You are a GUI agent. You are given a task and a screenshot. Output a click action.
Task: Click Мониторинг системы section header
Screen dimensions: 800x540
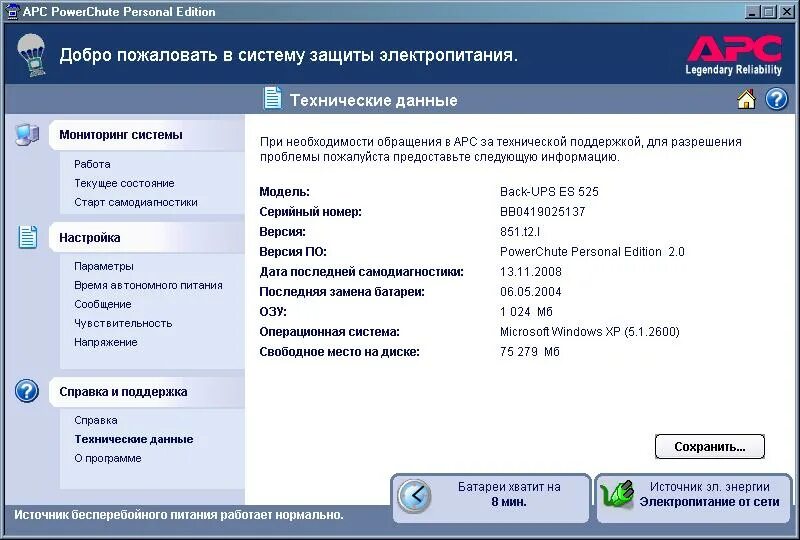pos(146,135)
